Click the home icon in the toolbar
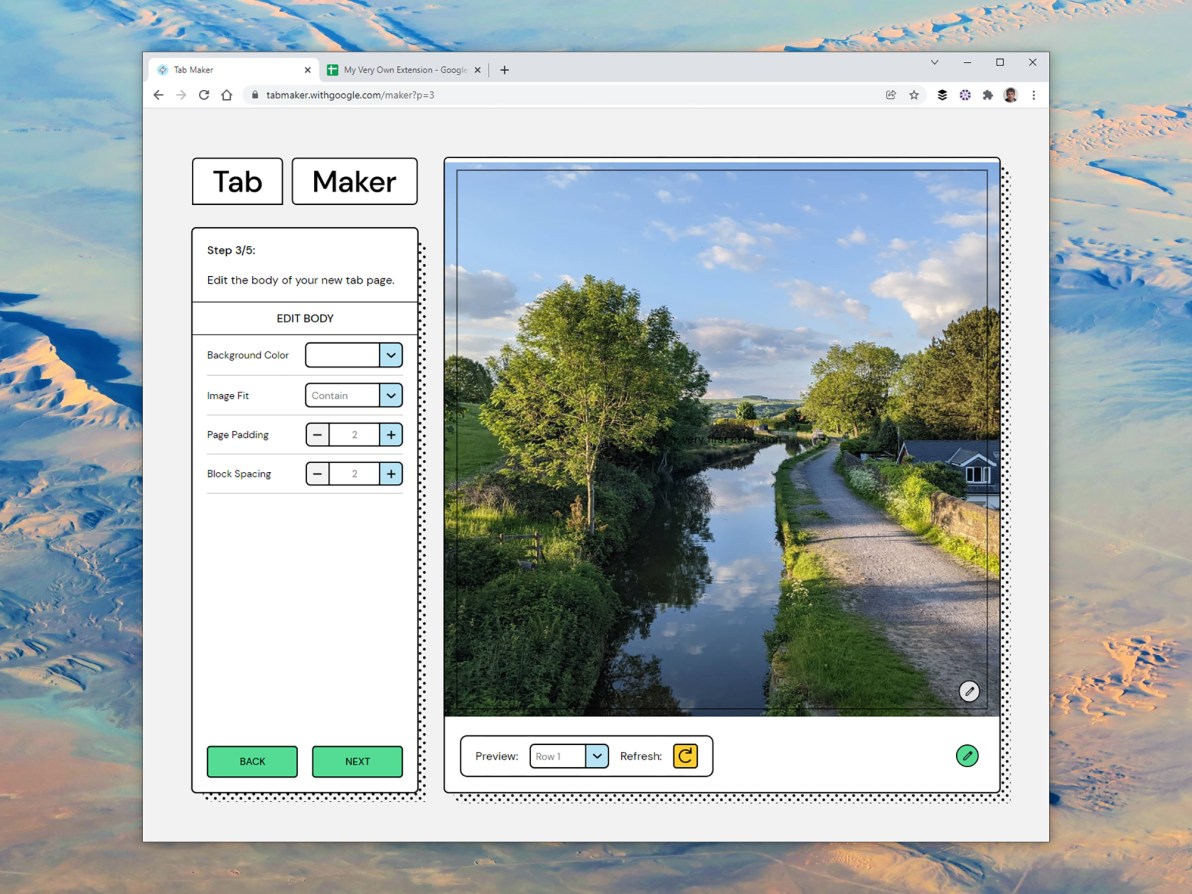The height and width of the screenshot is (894, 1192). tap(227, 94)
